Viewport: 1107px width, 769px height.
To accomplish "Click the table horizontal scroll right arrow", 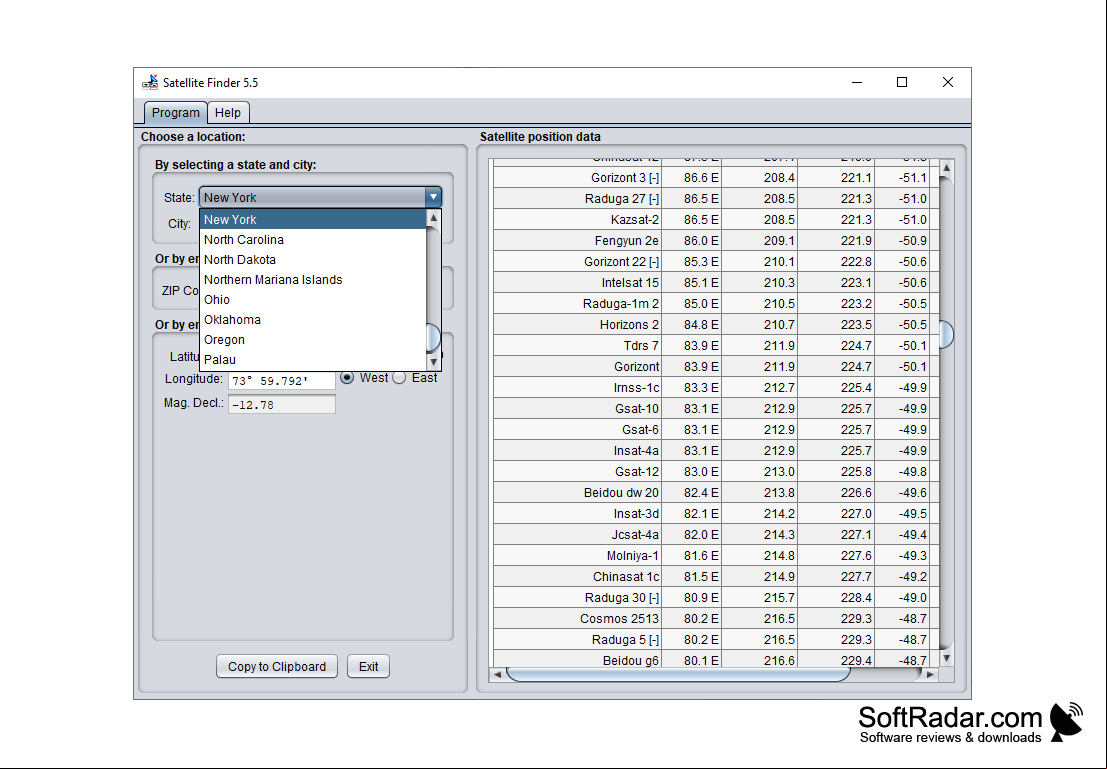I will coord(931,674).
